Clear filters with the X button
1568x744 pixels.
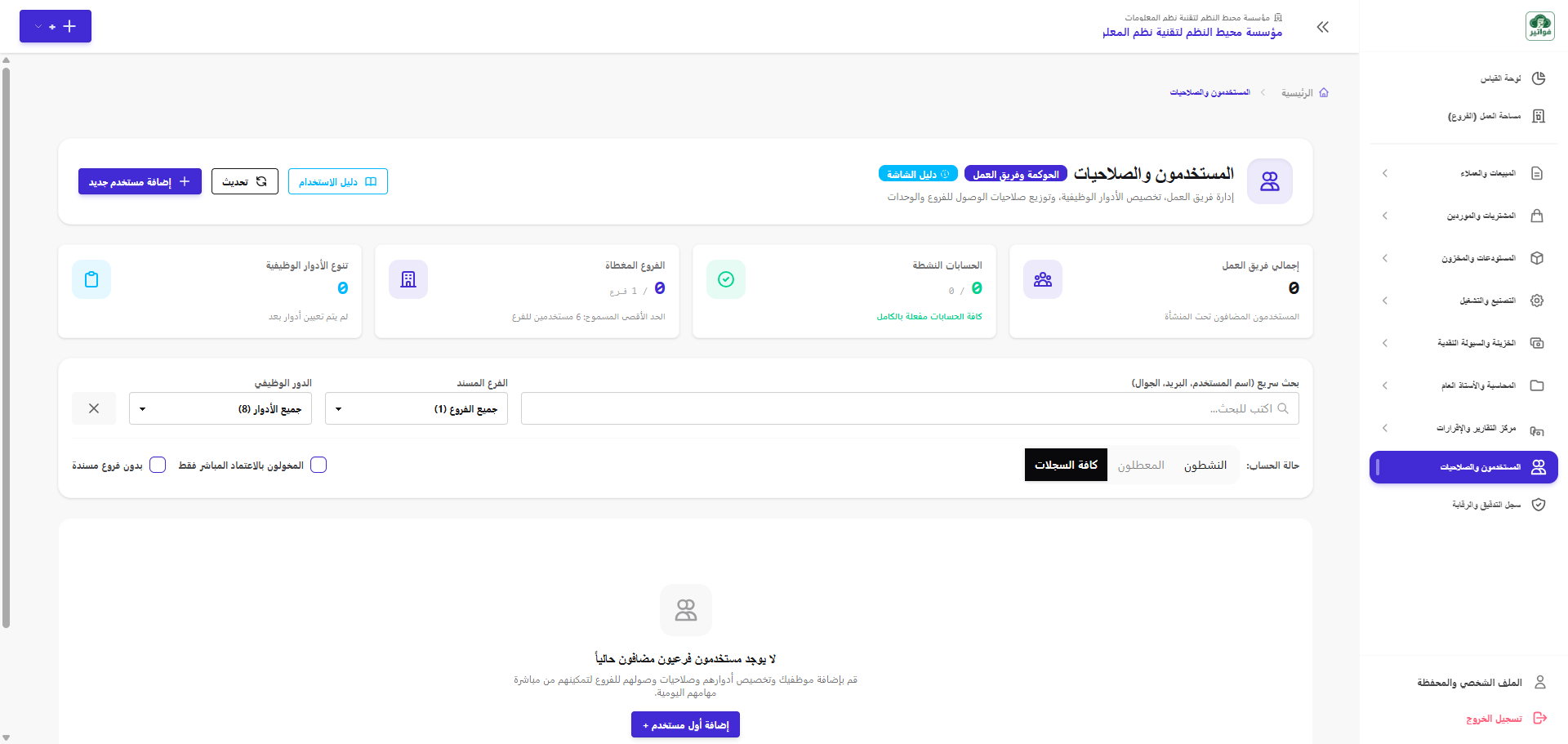(x=94, y=408)
